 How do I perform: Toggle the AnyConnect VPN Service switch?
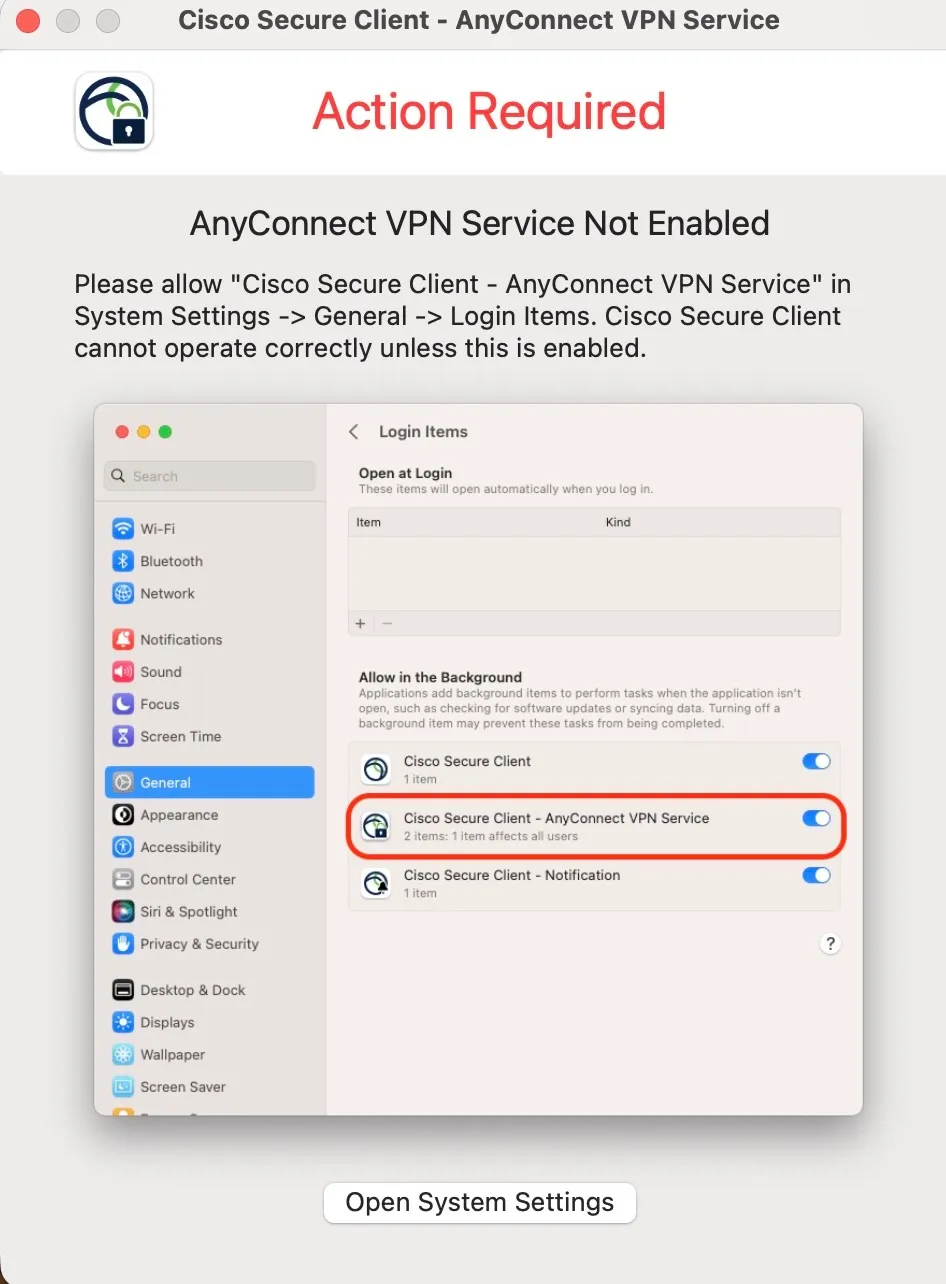pos(816,819)
